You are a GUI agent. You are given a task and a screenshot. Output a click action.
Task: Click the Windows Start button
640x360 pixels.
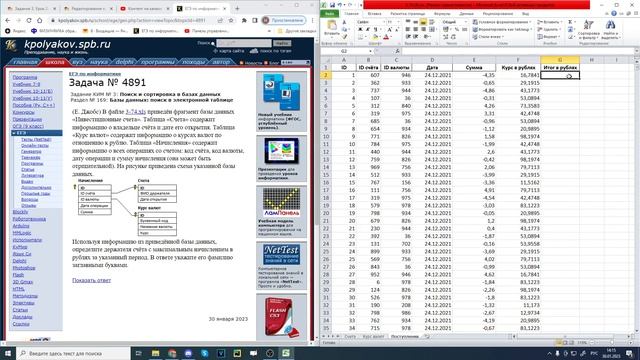[8, 353]
